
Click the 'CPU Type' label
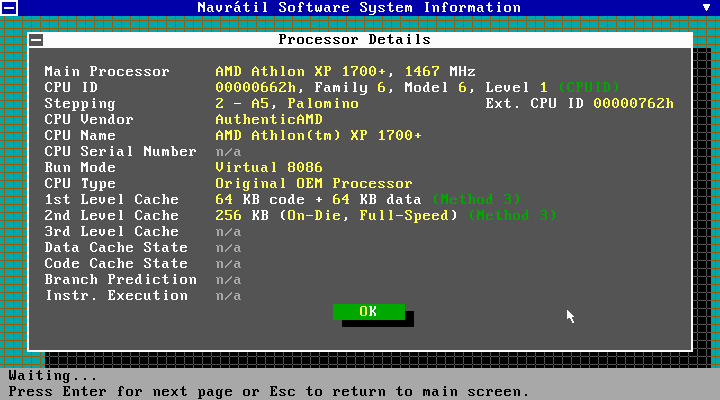point(80,184)
